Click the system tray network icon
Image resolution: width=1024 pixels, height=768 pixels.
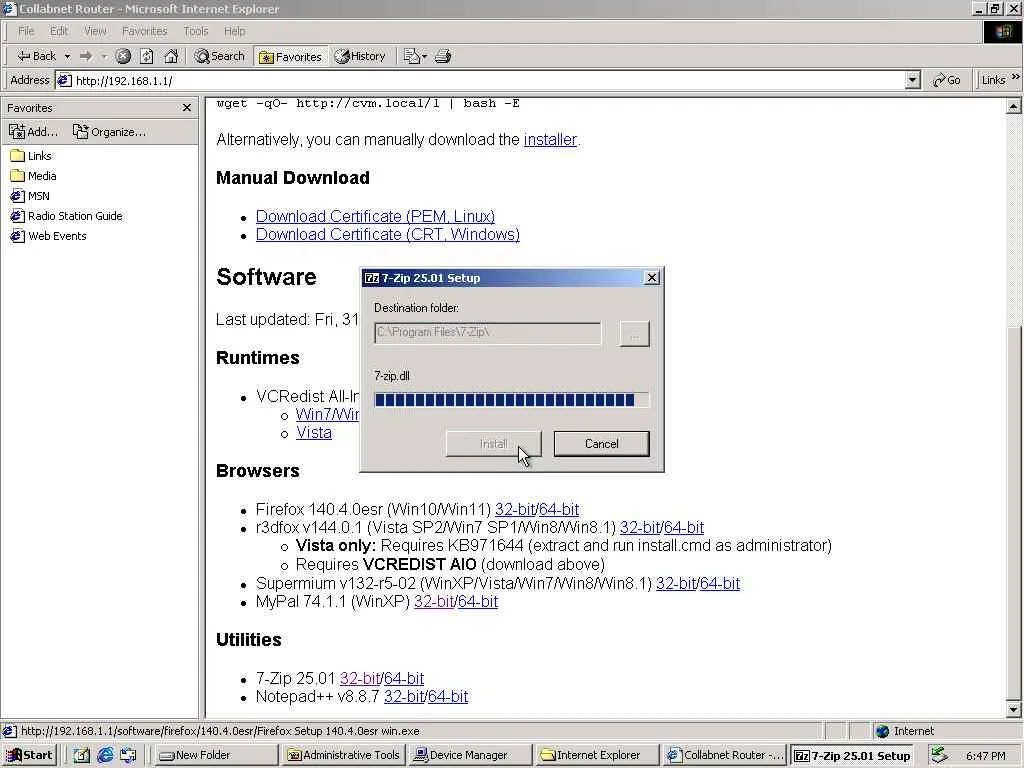click(x=938, y=756)
